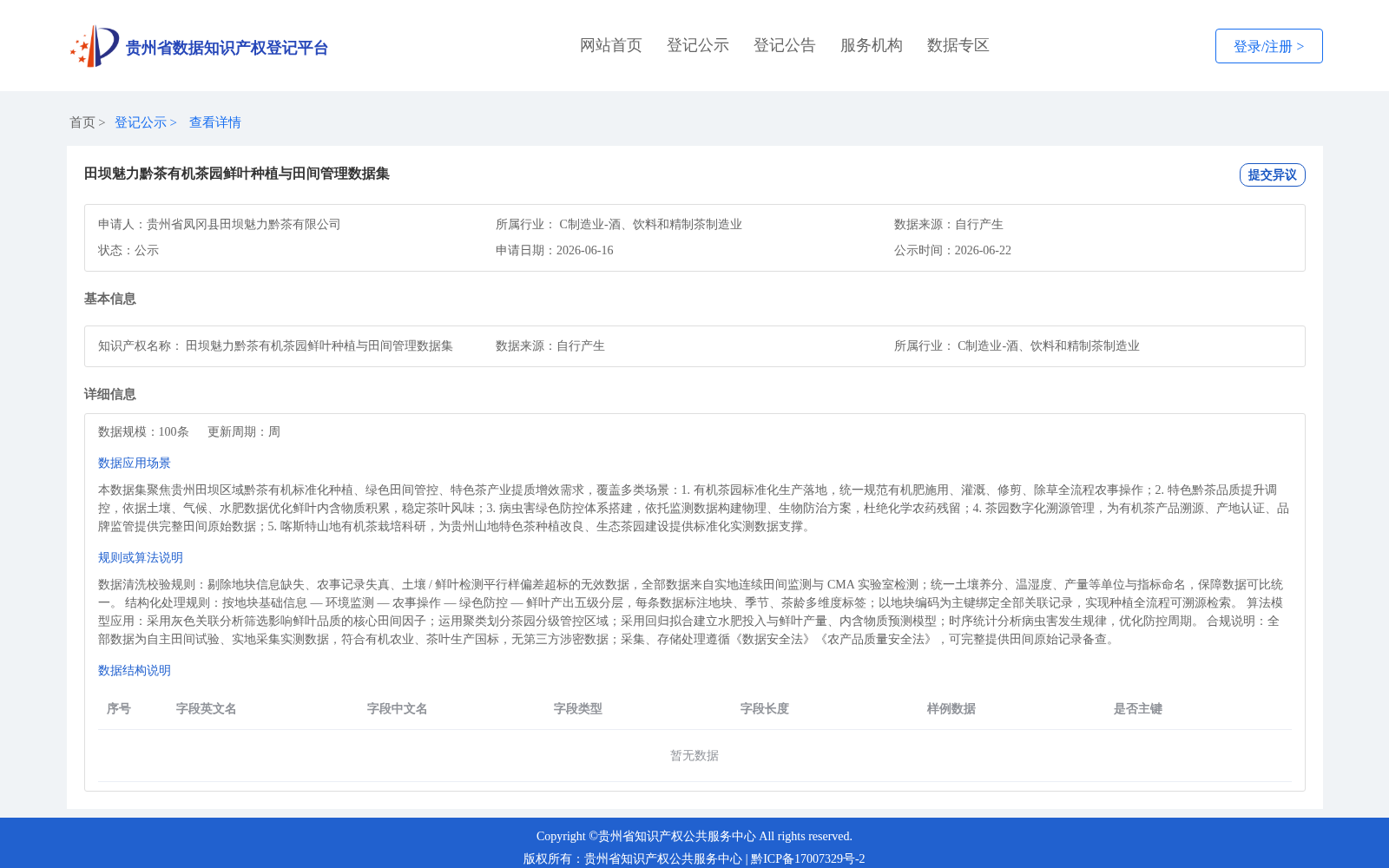Open 服务机构 in the top menu

click(872, 45)
